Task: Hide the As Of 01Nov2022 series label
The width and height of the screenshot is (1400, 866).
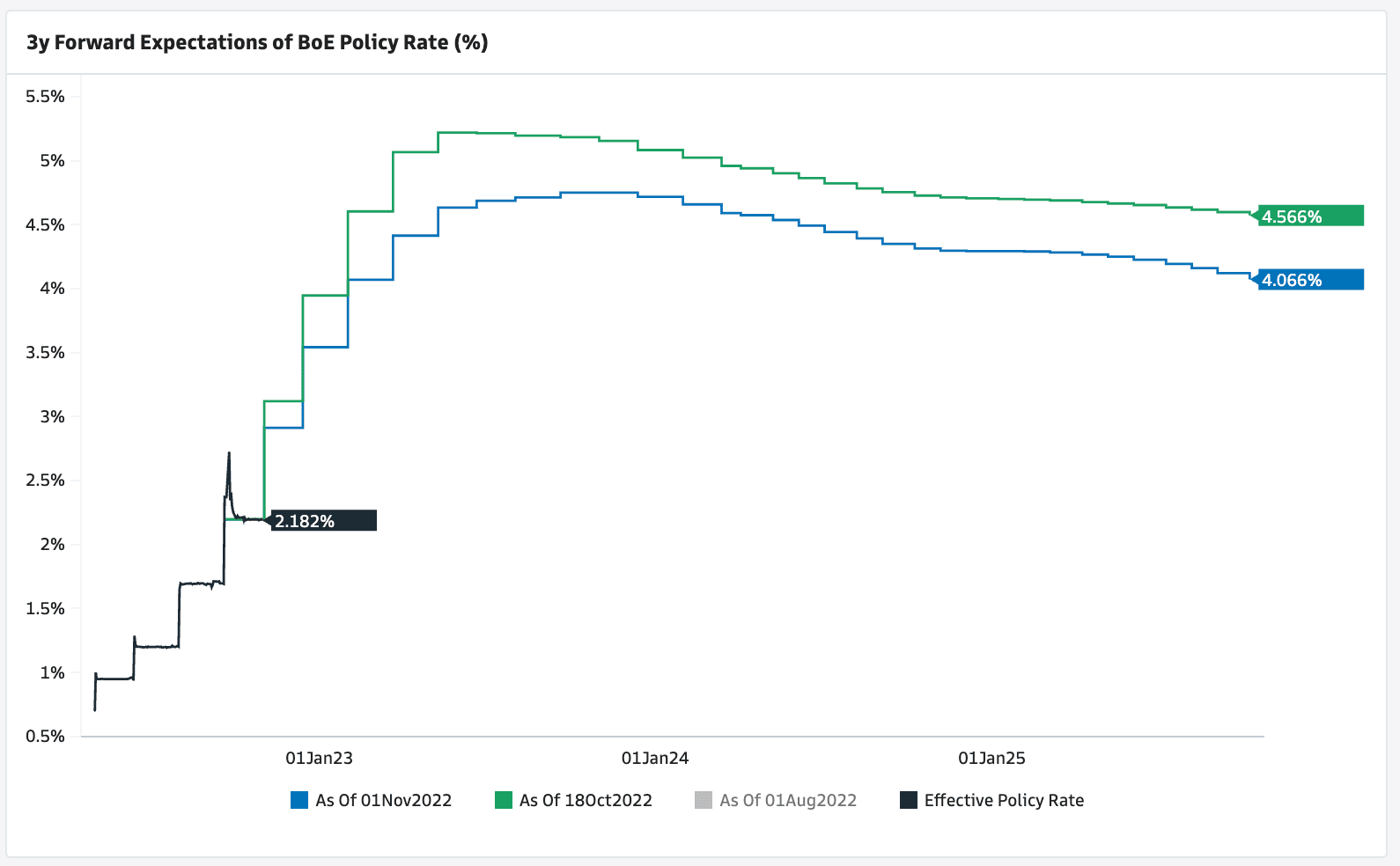Action: (x=383, y=800)
